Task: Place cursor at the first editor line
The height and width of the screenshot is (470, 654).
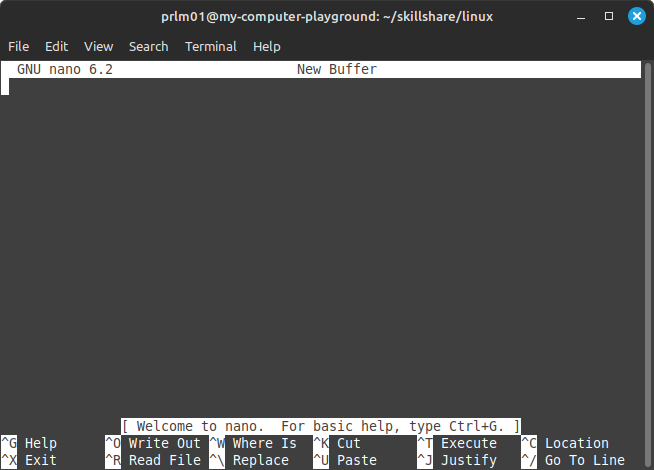Action: [x=321, y=86]
